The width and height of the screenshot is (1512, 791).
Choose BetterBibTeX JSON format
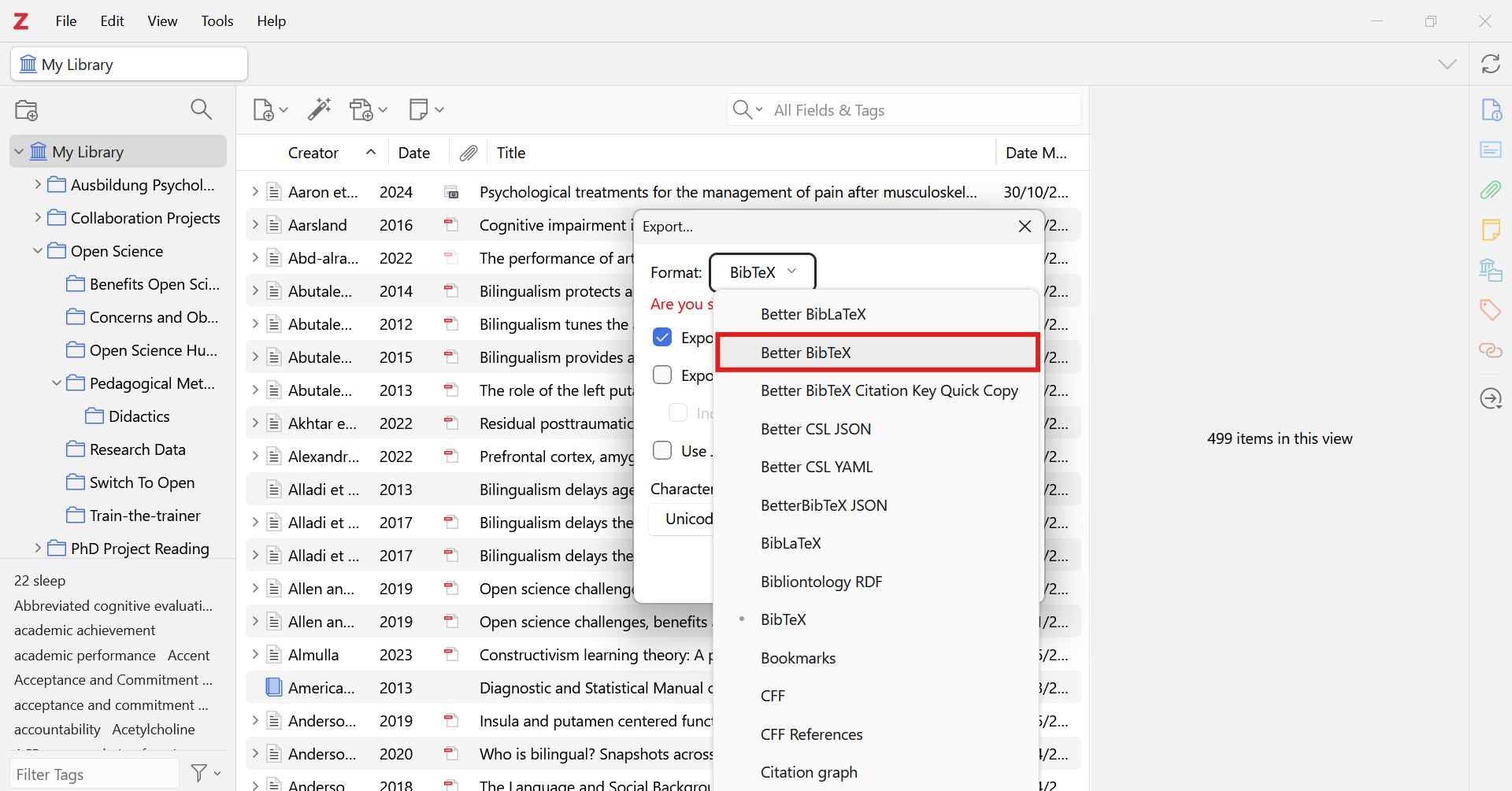(x=877, y=505)
